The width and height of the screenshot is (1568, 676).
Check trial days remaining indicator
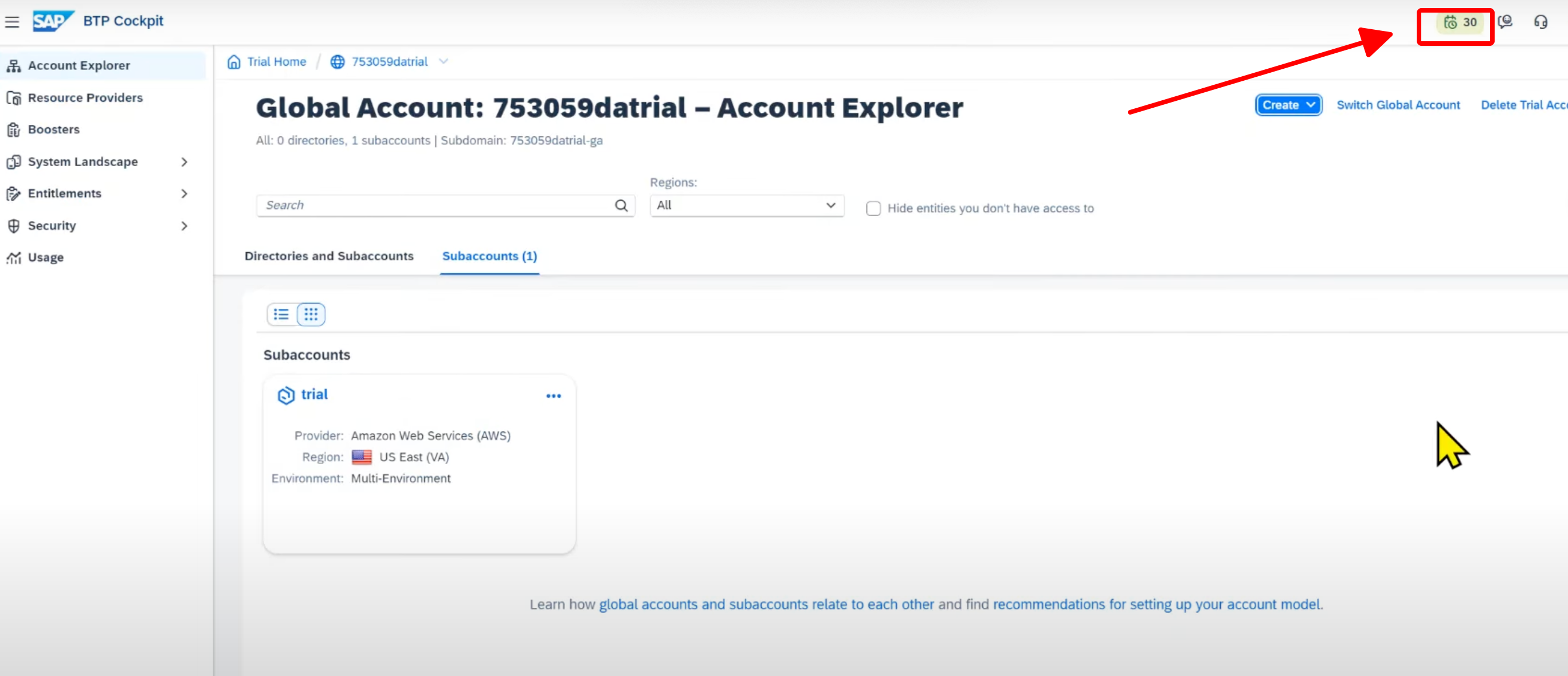point(1460,22)
